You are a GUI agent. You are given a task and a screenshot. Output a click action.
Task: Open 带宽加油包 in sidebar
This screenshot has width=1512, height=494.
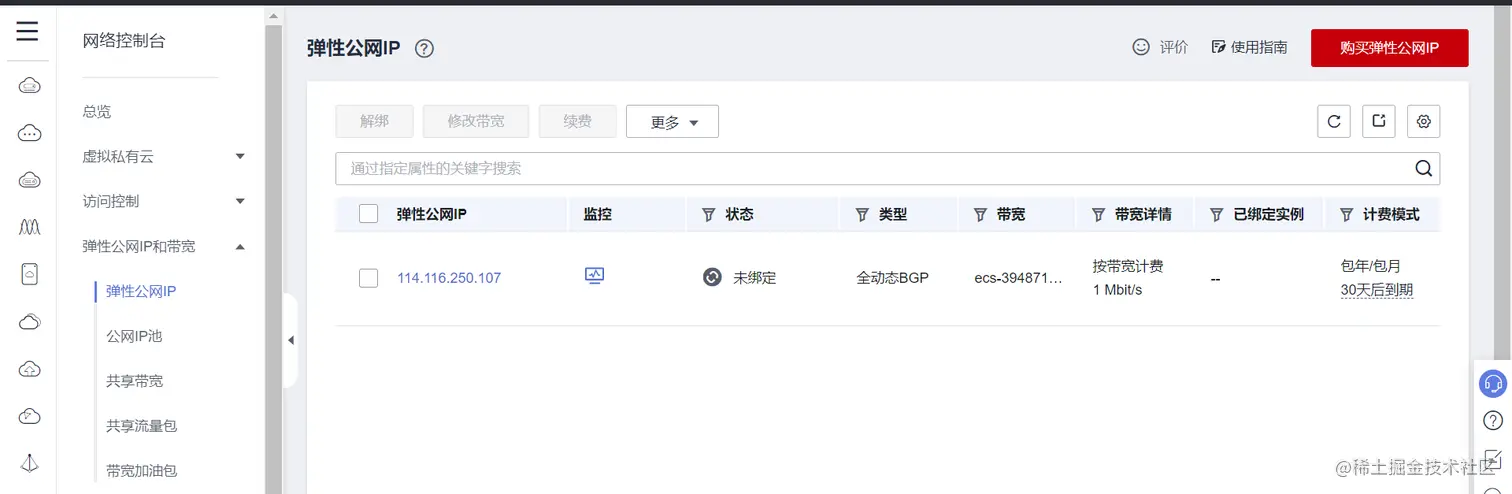pos(141,471)
